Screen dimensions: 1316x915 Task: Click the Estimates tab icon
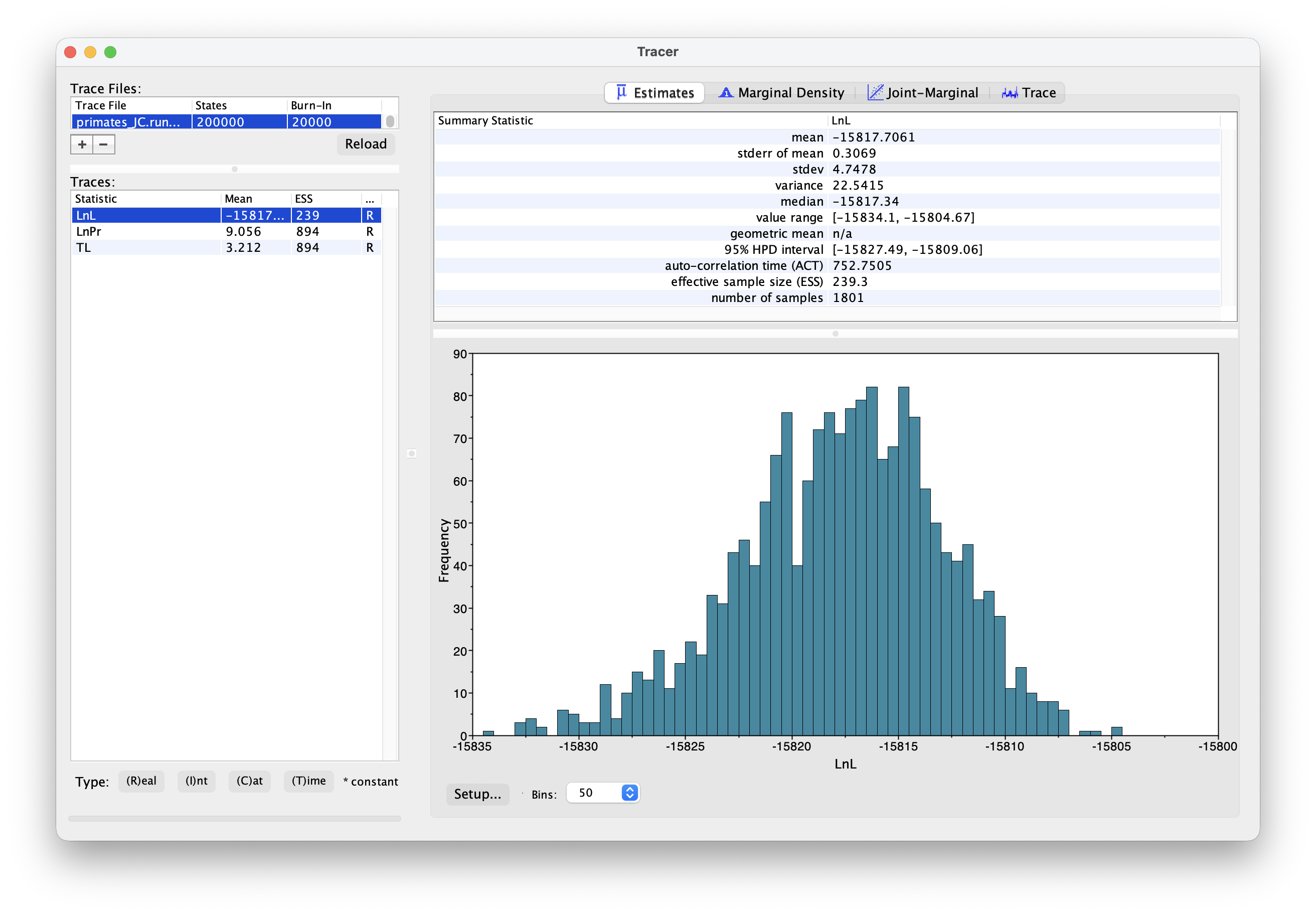tap(621, 92)
